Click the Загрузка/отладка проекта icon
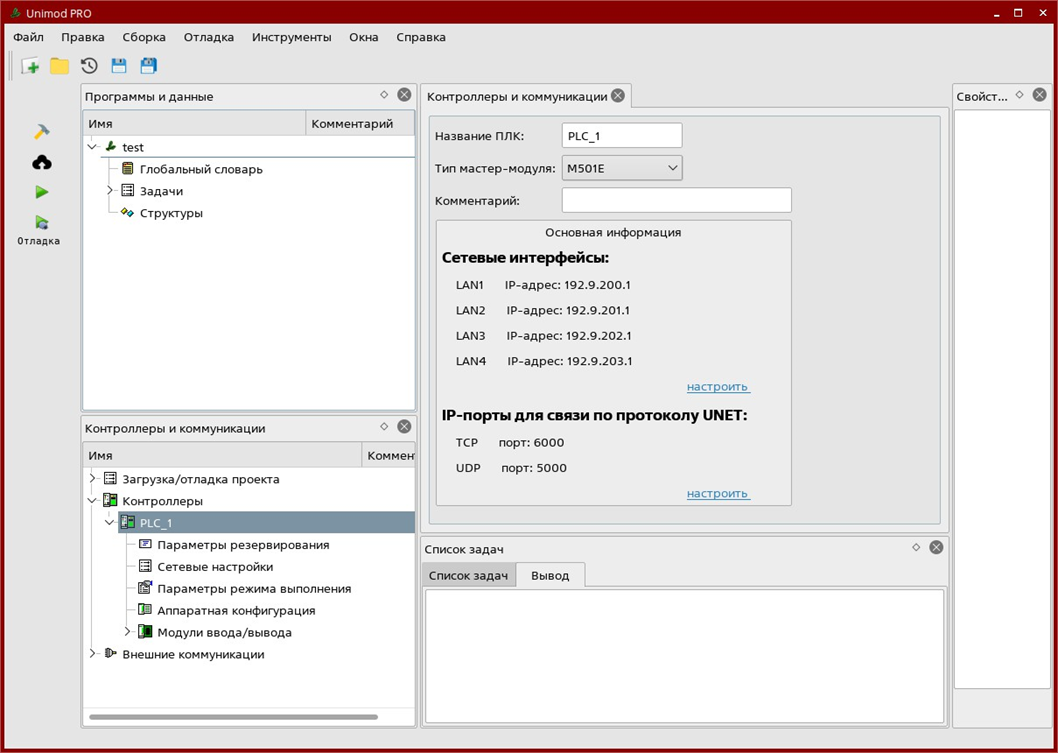Screen dimensions: 1058x753 [110, 479]
